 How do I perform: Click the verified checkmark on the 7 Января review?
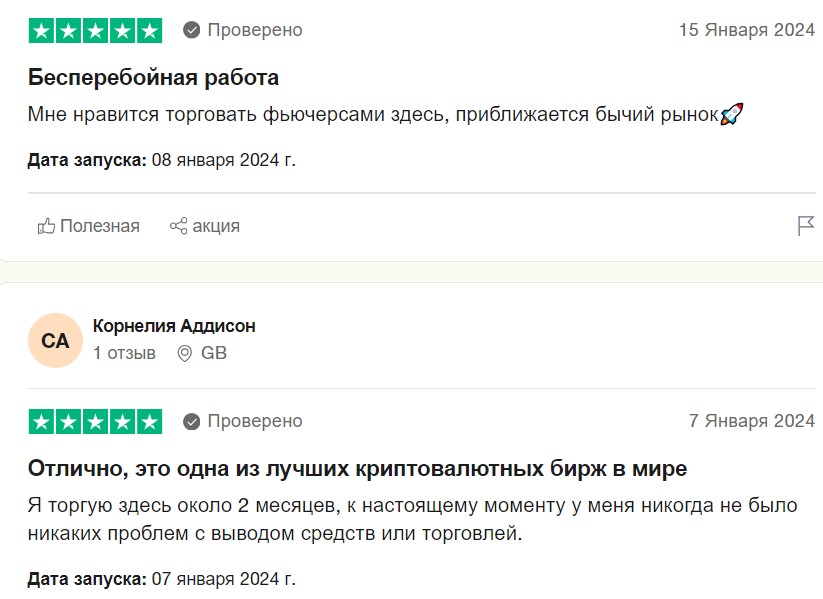(192, 422)
